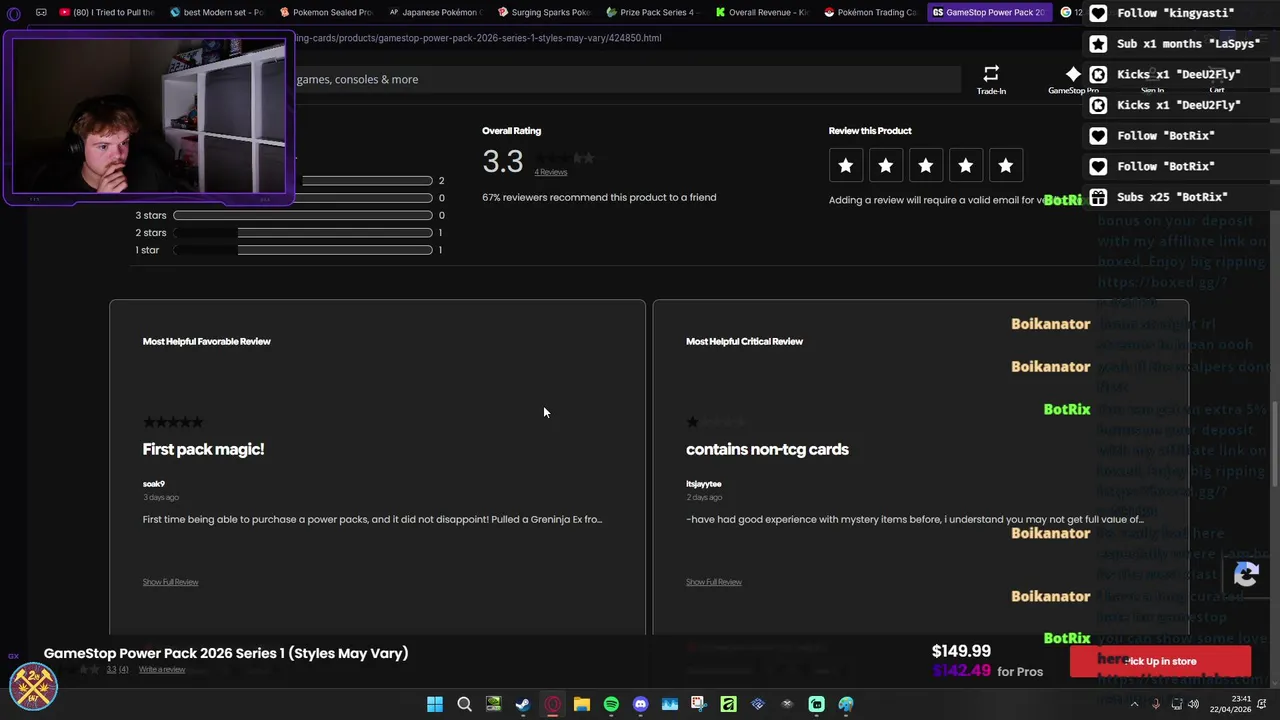Image resolution: width=1280 pixels, height=720 pixels.
Task: Open Windows taskbar search
Action: pyautogui.click(x=464, y=704)
